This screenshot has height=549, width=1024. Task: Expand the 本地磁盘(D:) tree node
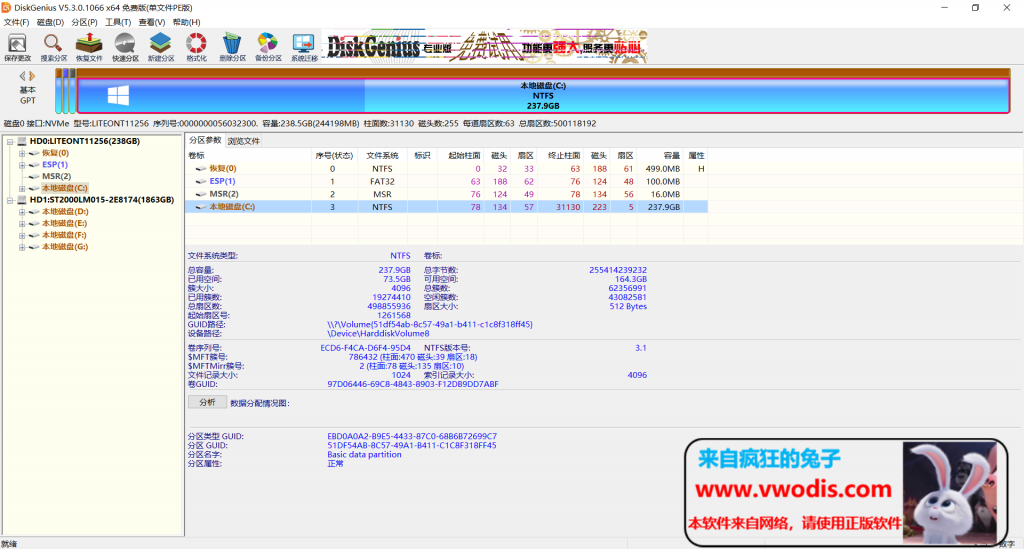point(22,212)
